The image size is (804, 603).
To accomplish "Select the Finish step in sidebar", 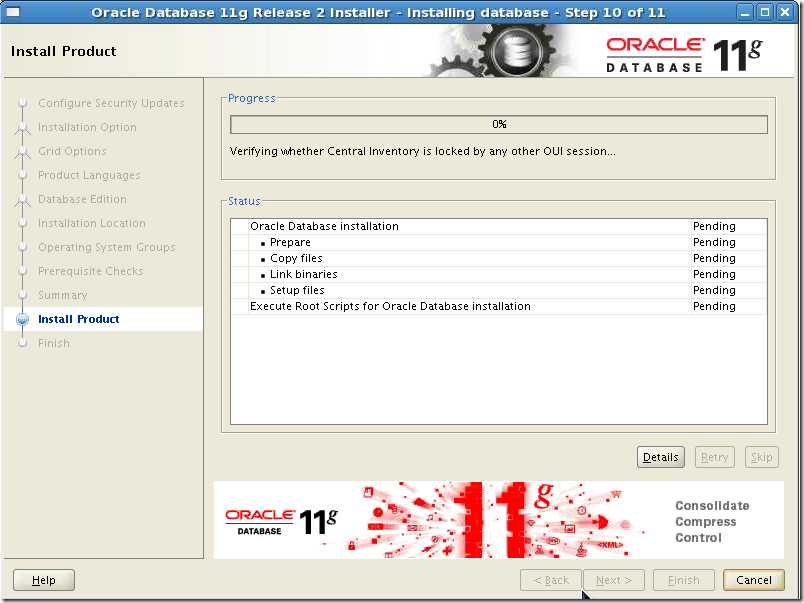I will pyautogui.click(x=53, y=343).
